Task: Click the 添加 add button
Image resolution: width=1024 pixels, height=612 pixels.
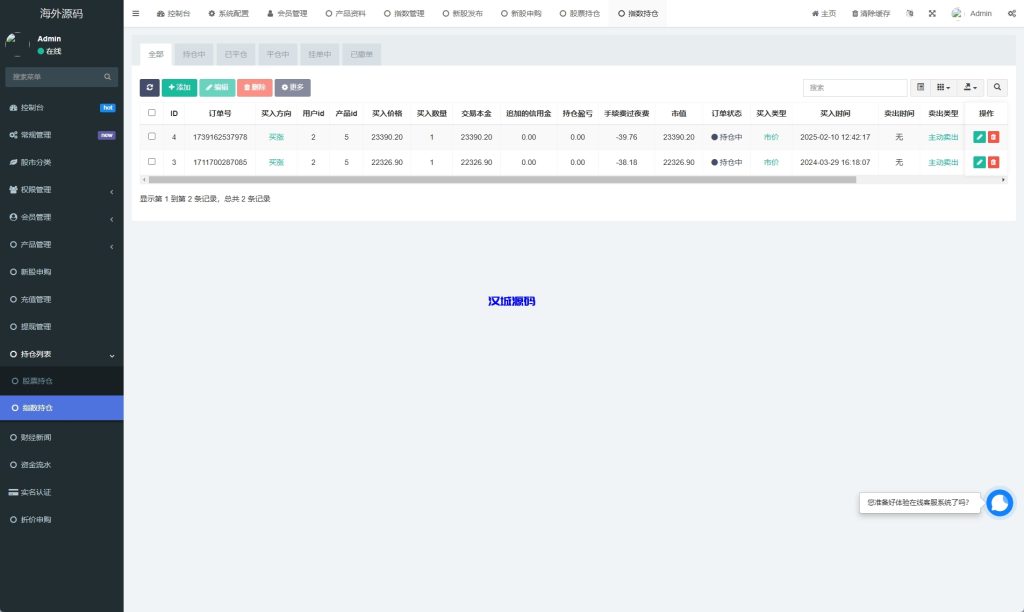Action: [x=180, y=87]
